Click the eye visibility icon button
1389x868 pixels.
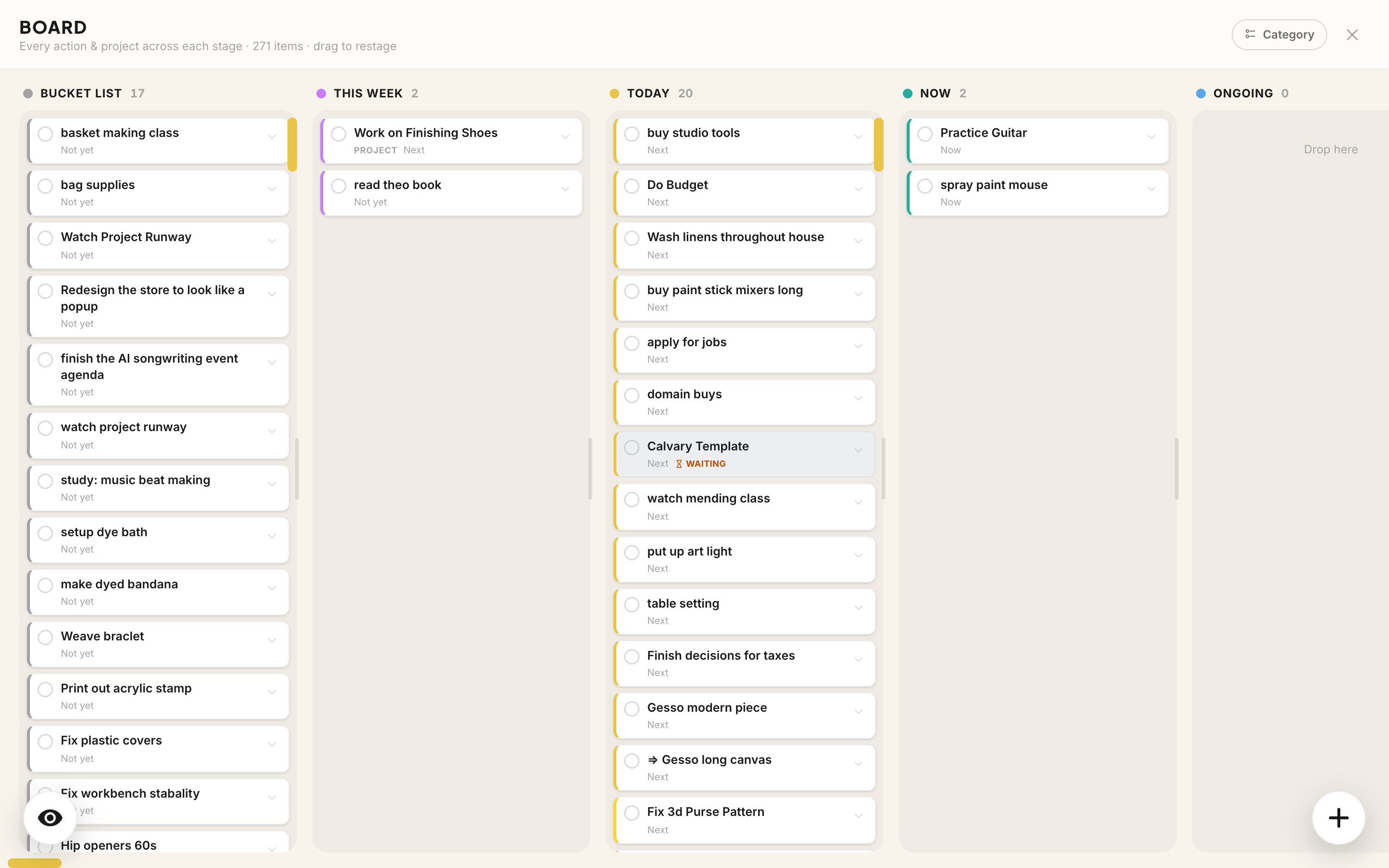point(50,817)
